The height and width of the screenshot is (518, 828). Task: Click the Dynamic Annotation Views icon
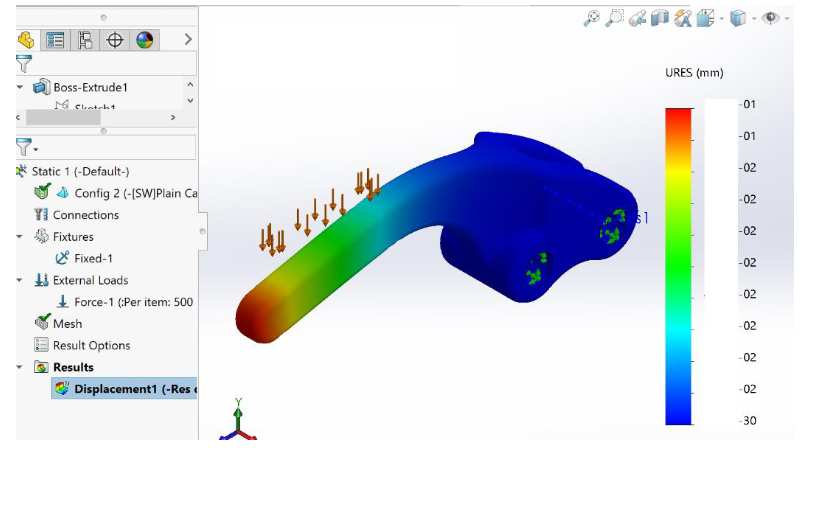coord(683,18)
